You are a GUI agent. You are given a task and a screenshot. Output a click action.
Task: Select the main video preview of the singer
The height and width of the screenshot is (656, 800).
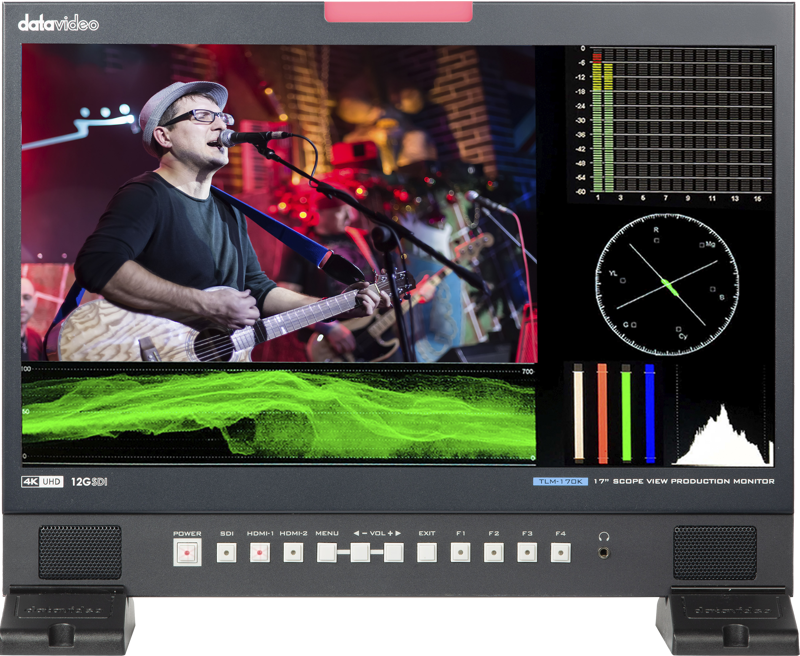point(279,203)
